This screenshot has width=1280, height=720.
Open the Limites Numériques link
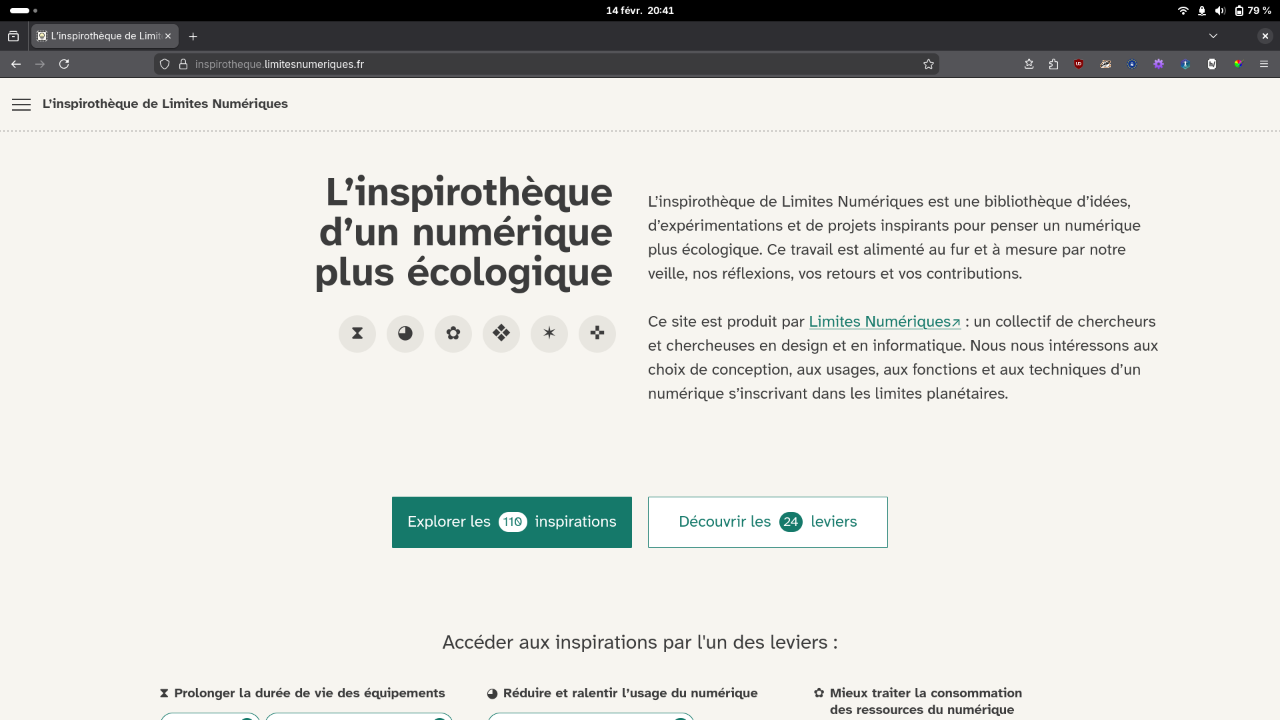pos(884,322)
